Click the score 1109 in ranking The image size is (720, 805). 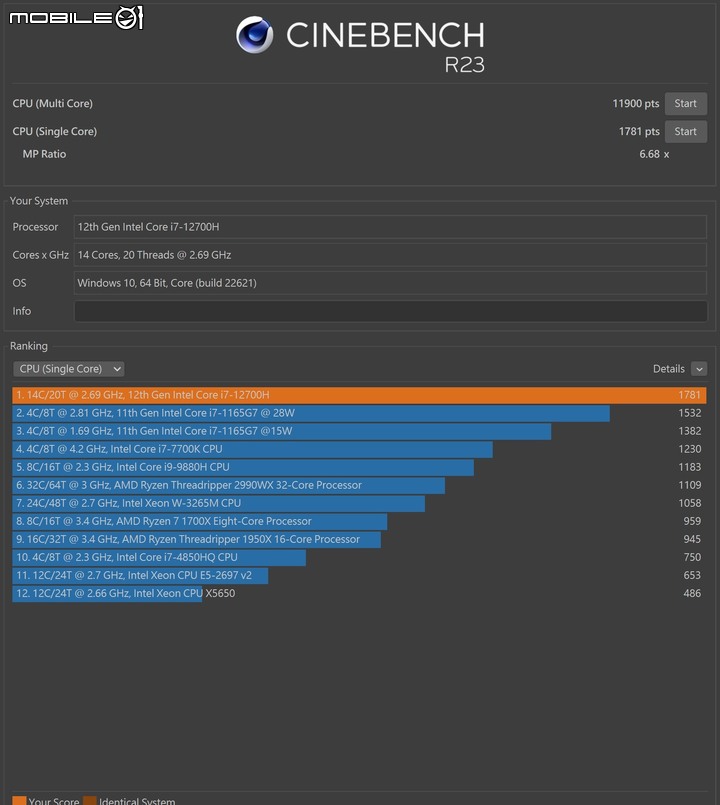(x=690, y=485)
